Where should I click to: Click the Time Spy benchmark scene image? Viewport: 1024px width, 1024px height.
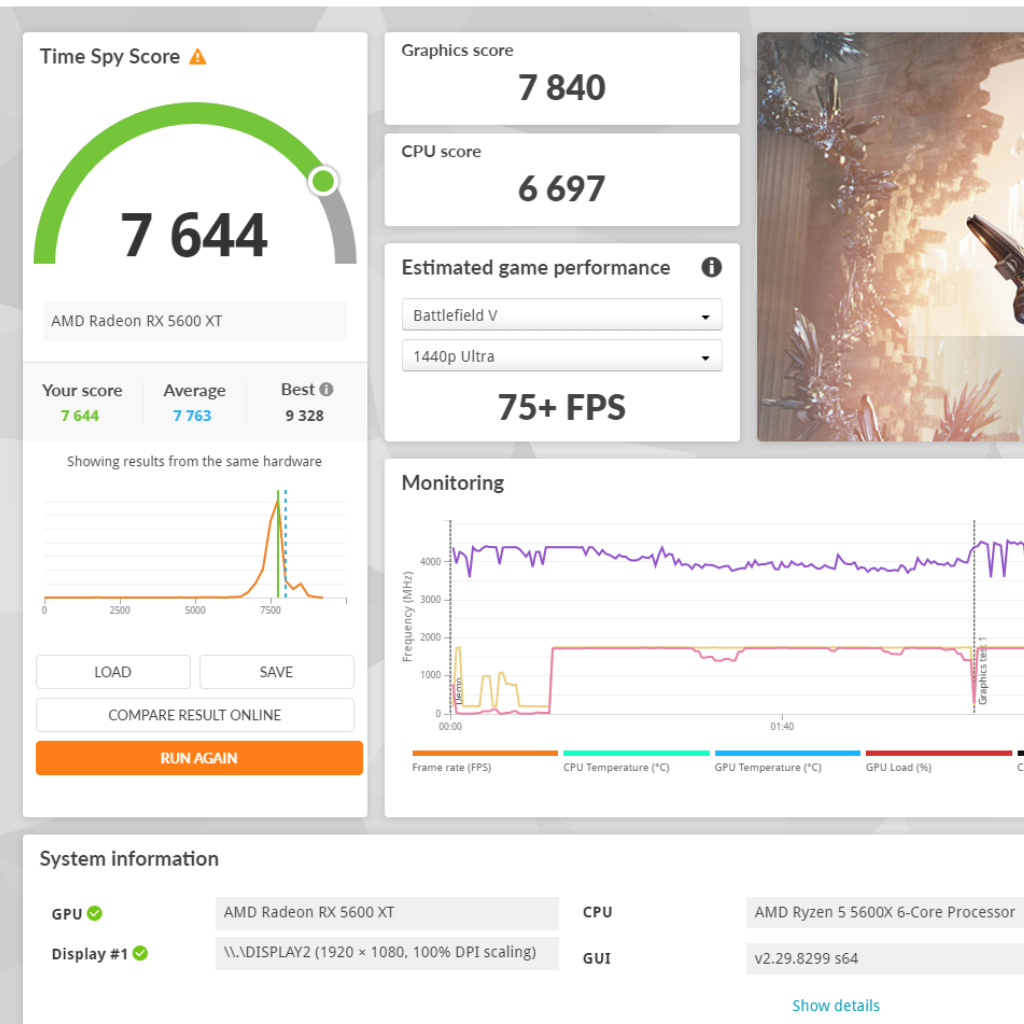coord(890,237)
